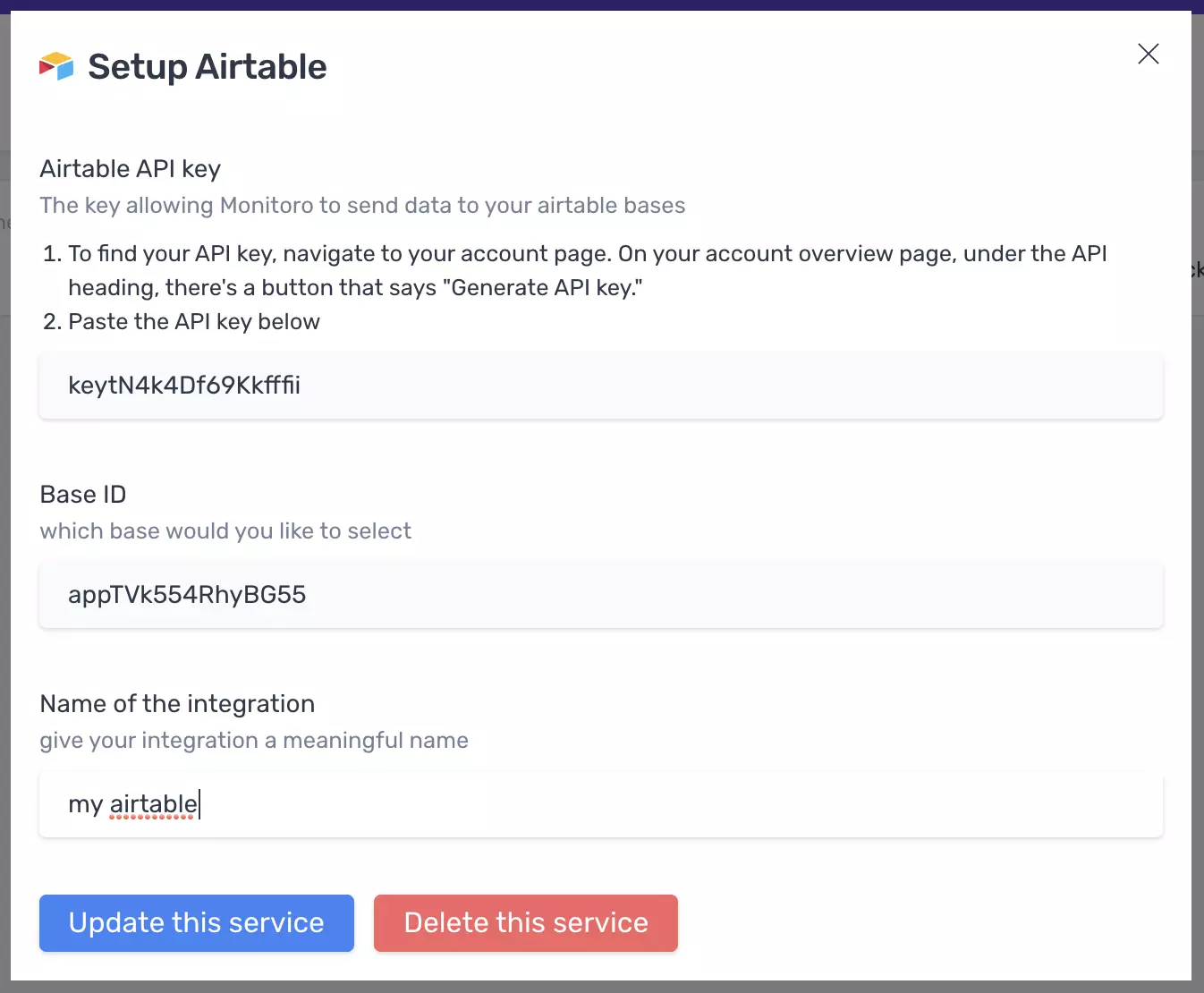1204x993 pixels.
Task: Click Delete this service button
Action: pyautogui.click(x=526, y=923)
